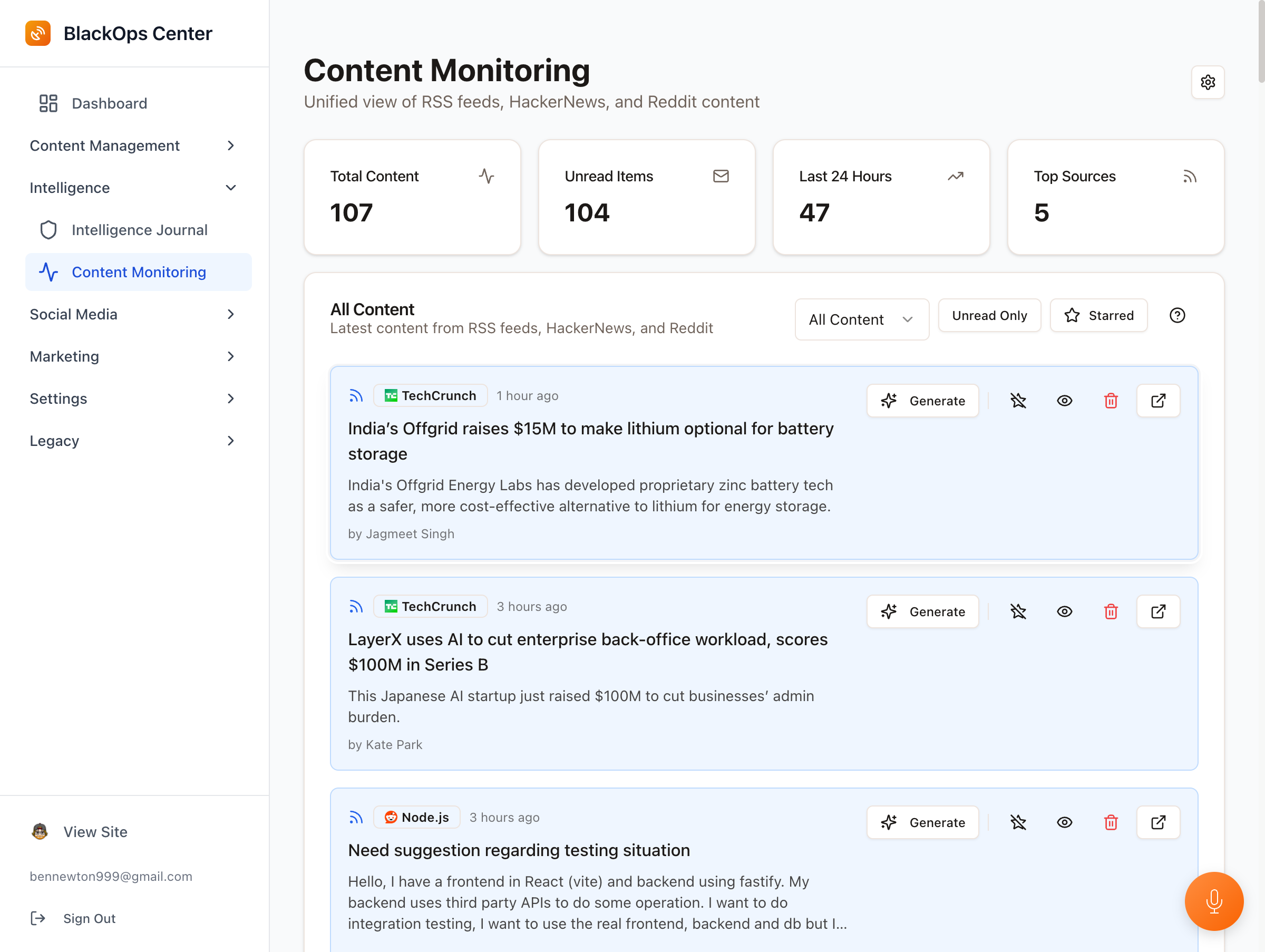Screen dimensions: 1265x952
Task: Open the Intelligence Journal sidebar entry
Action: click(140, 230)
